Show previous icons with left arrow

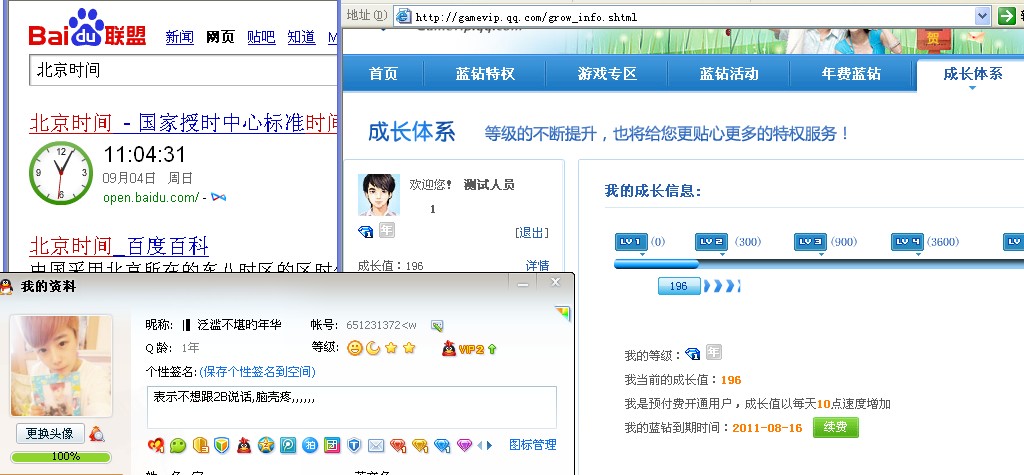point(480,446)
